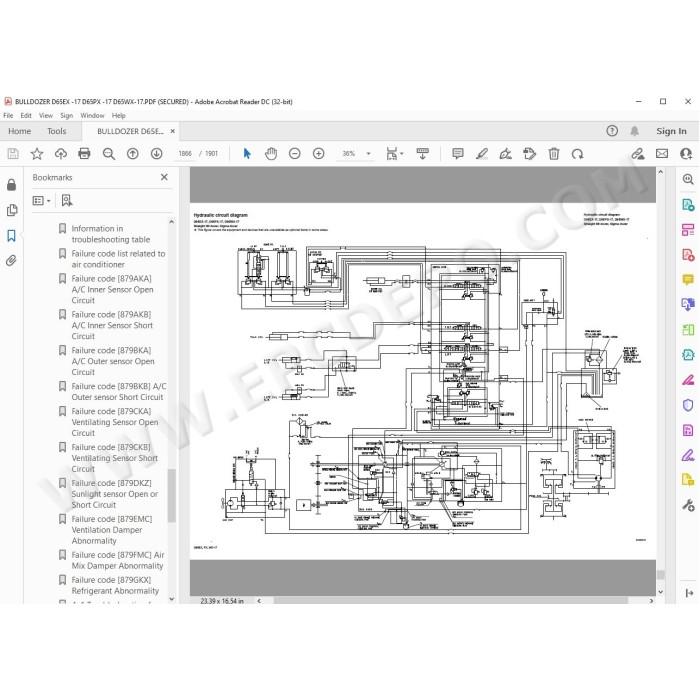Open the find text magnifier
The height and width of the screenshot is (700, 700).
(108, 154)
